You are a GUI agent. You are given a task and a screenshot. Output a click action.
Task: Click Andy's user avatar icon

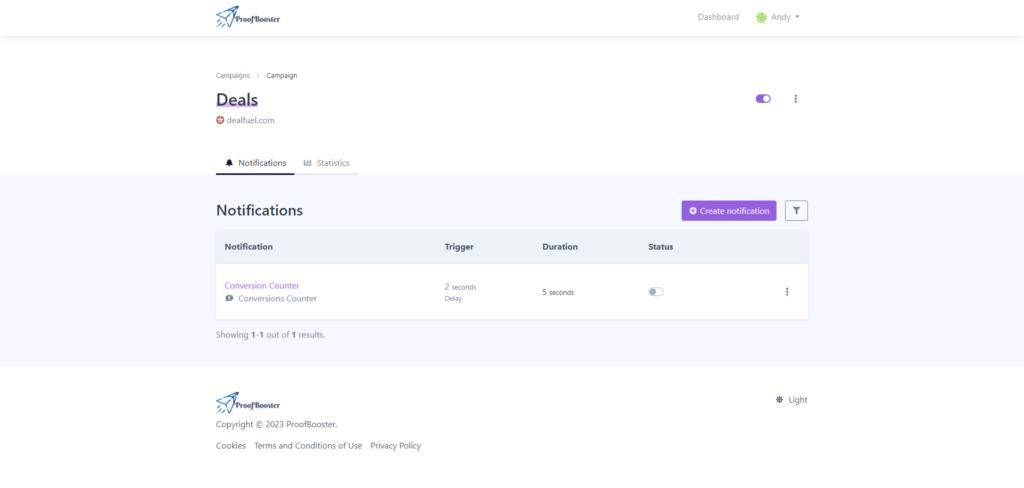click(761, 18)
